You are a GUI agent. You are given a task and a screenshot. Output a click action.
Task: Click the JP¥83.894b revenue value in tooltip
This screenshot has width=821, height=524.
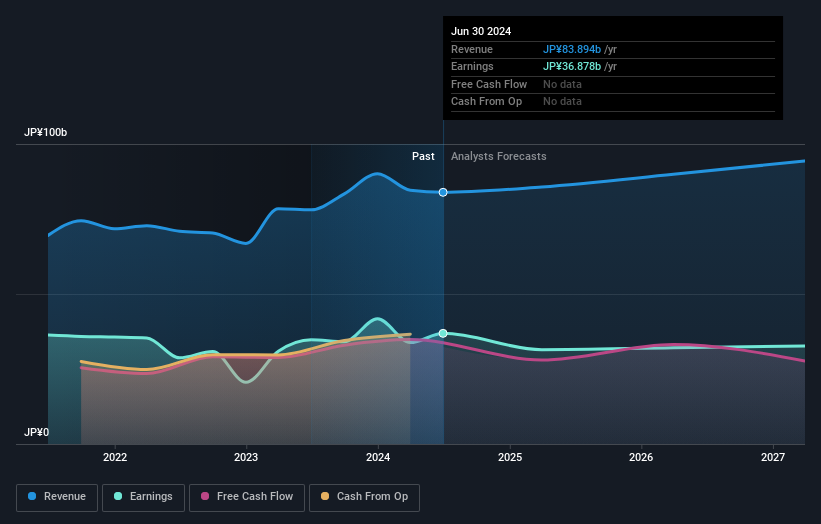pos(572,49)
